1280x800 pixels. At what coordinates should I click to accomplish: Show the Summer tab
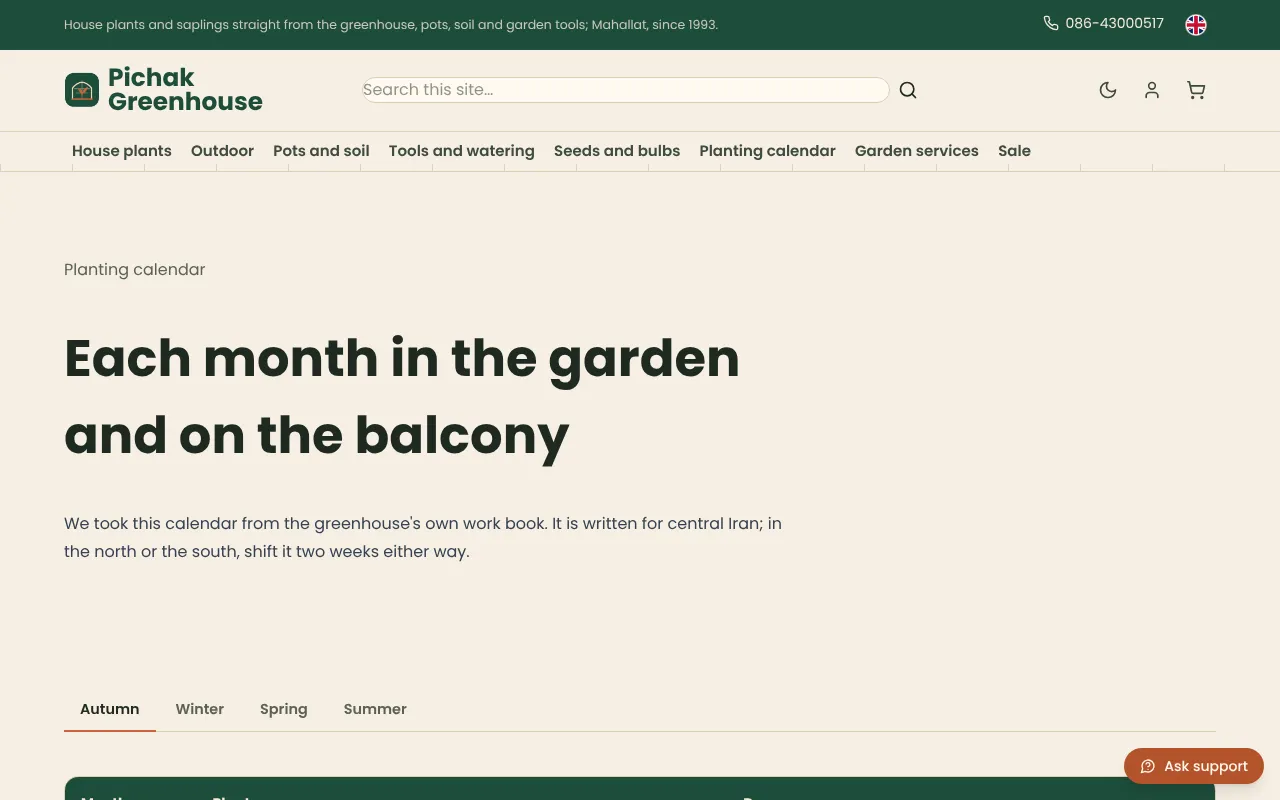(x=375, y=709)
